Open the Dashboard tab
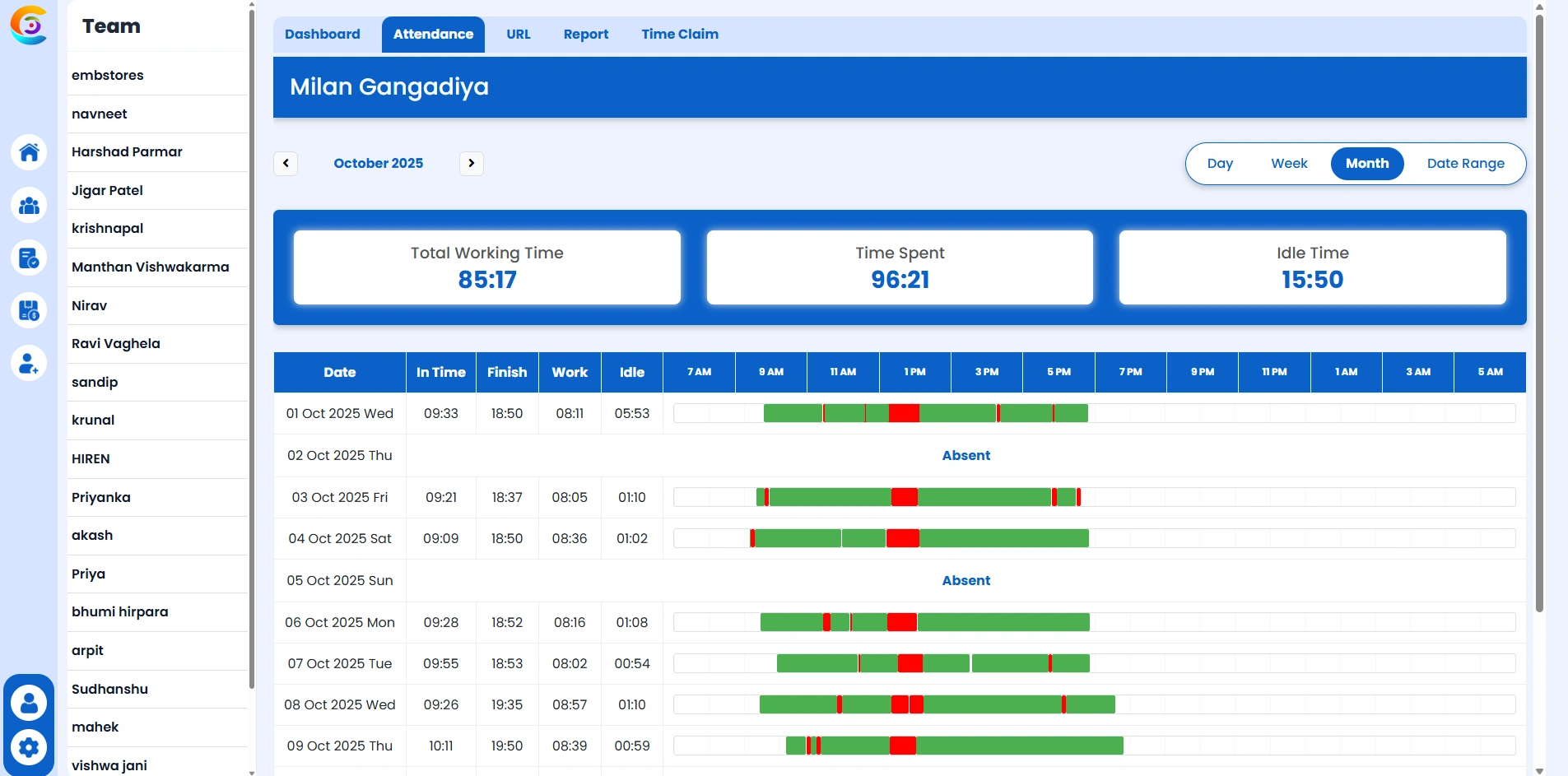Viewport: 1568px width, 776px height. (x=323, y=35)
